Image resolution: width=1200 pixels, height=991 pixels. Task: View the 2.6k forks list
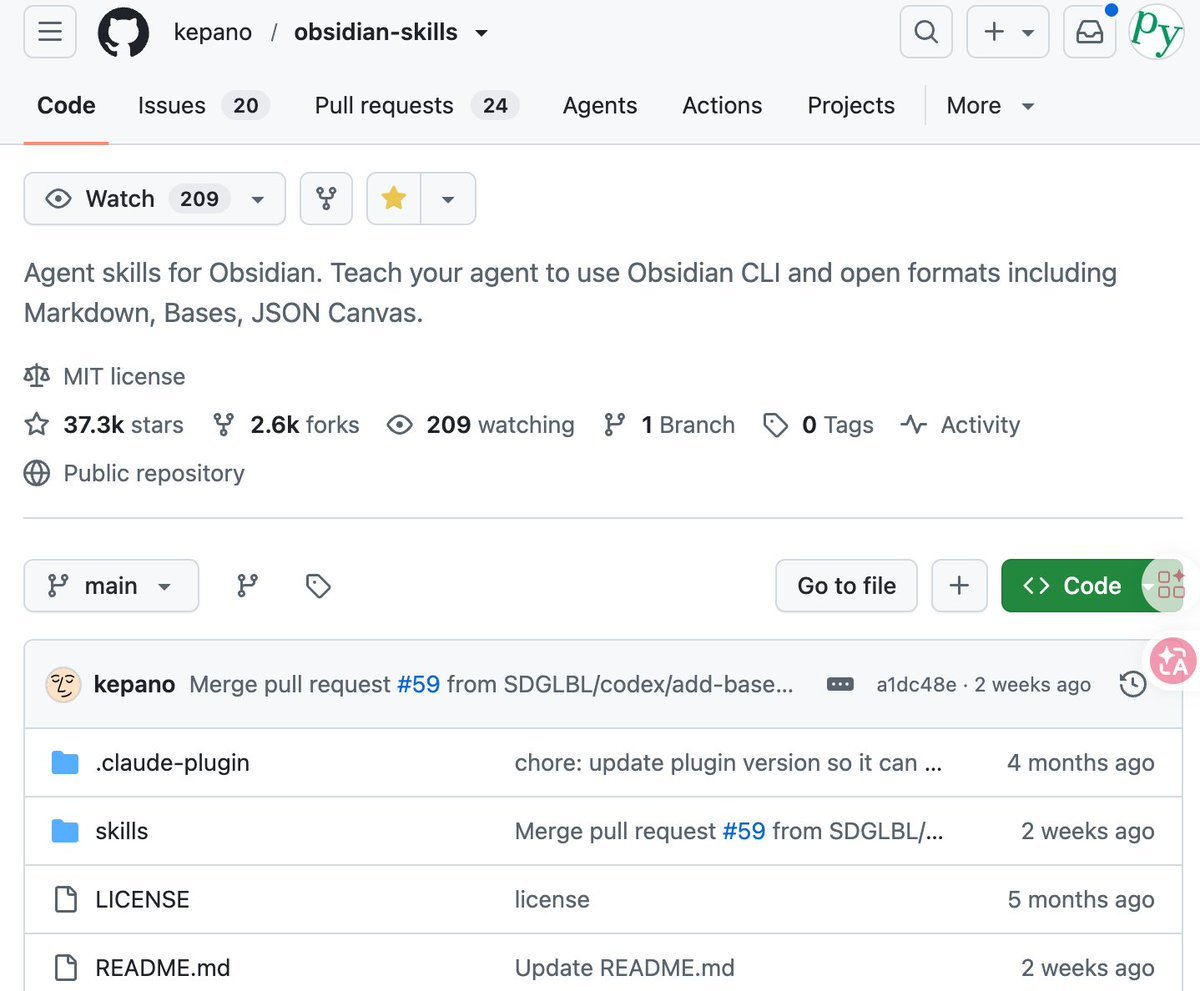pos(286,425)
